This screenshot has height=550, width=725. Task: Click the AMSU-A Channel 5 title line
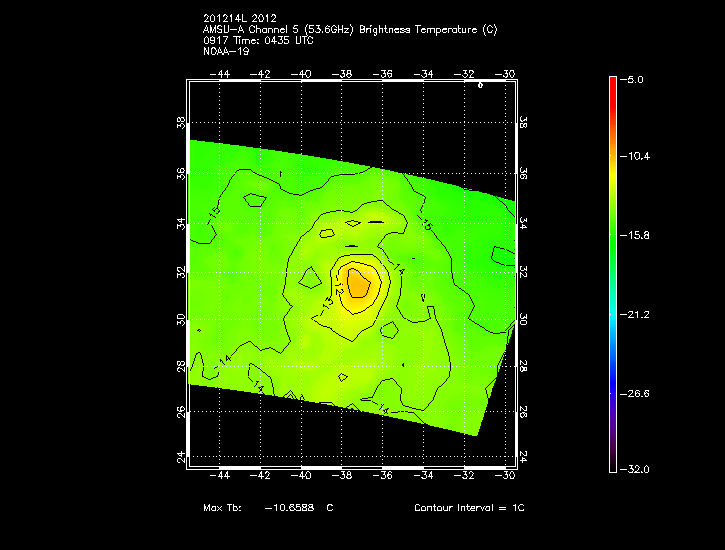click(x=349, y=29)
